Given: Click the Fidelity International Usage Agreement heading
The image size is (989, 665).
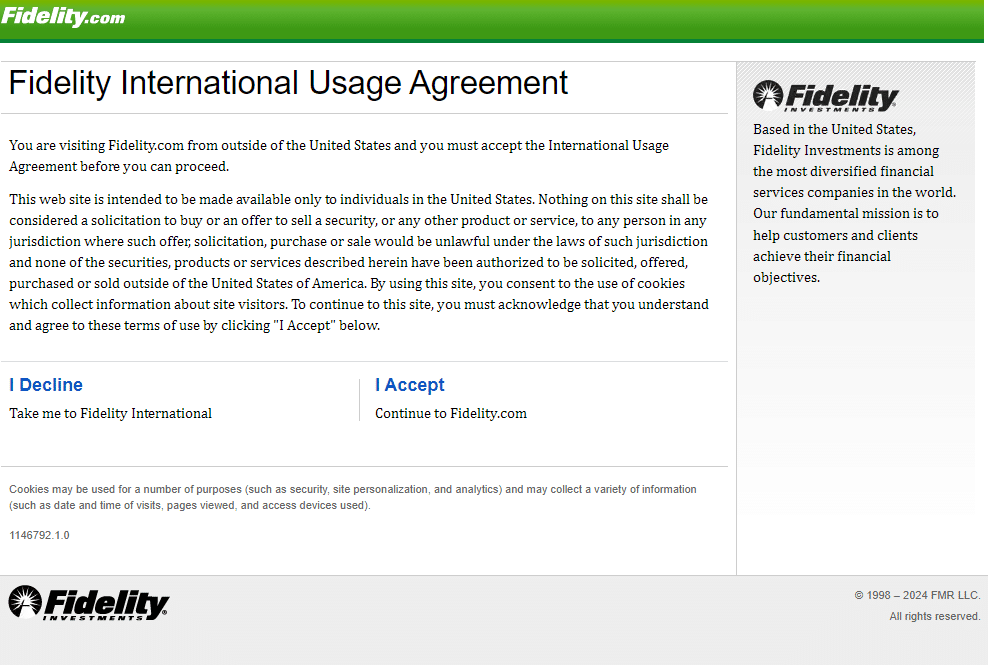Looking at the screenshot, I should pyautogui.click(x=288, y=83).
